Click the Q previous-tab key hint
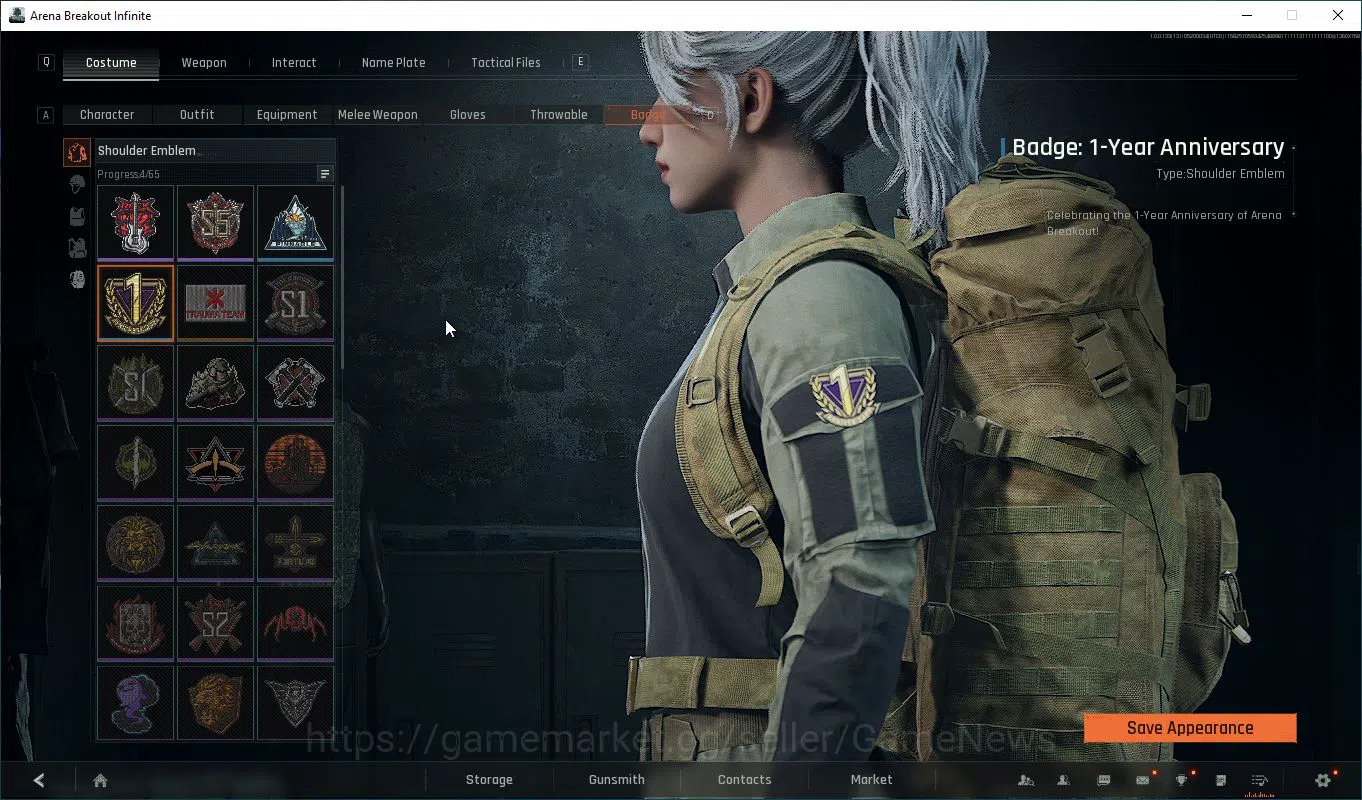This screenshot has height=800, width=1362. tap(45, 62)
